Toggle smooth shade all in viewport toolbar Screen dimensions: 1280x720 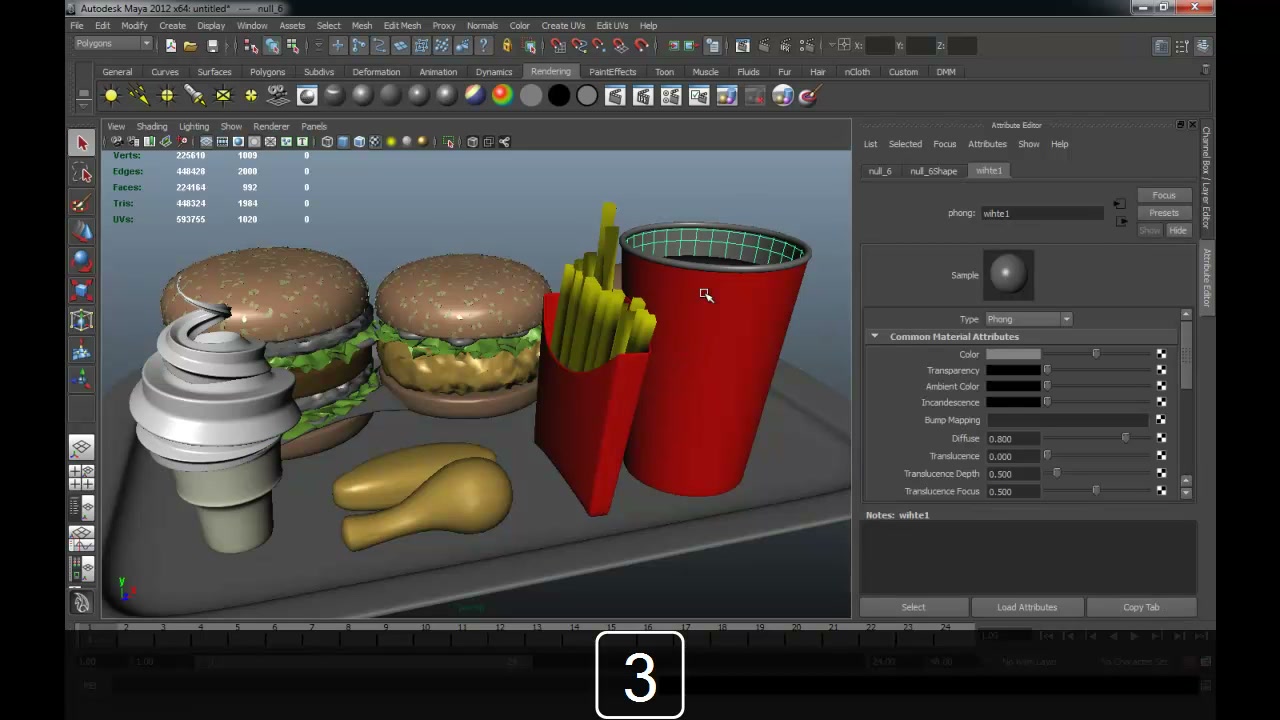point(343,142)
